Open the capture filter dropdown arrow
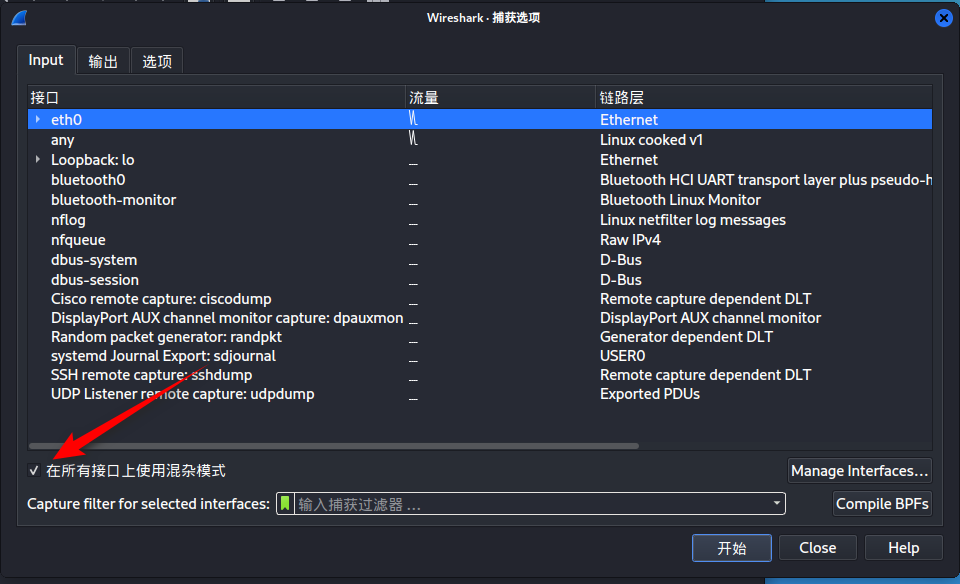The width and height of the screenshot is (960, 584). coord(776,503)
